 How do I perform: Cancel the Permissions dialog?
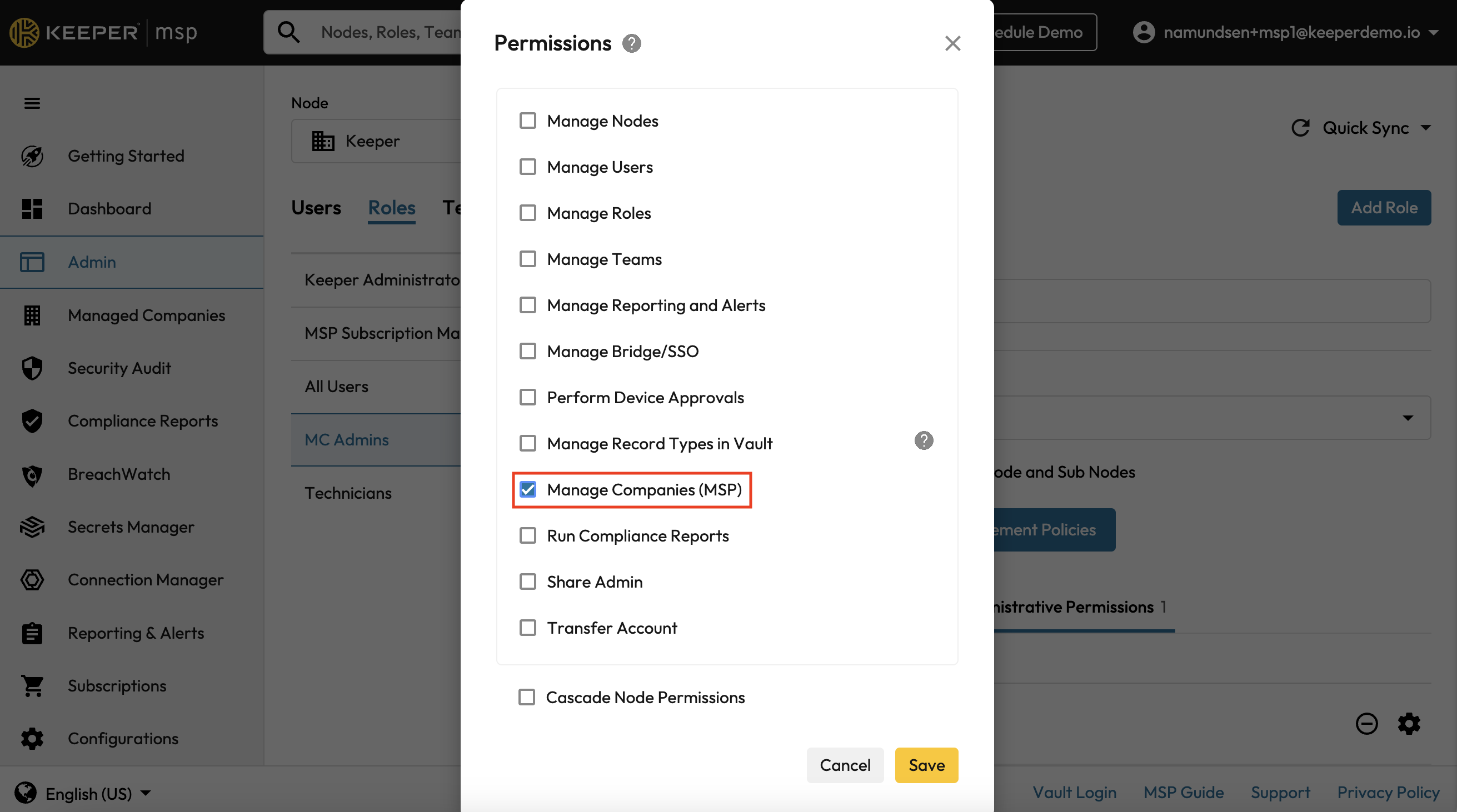845,765
